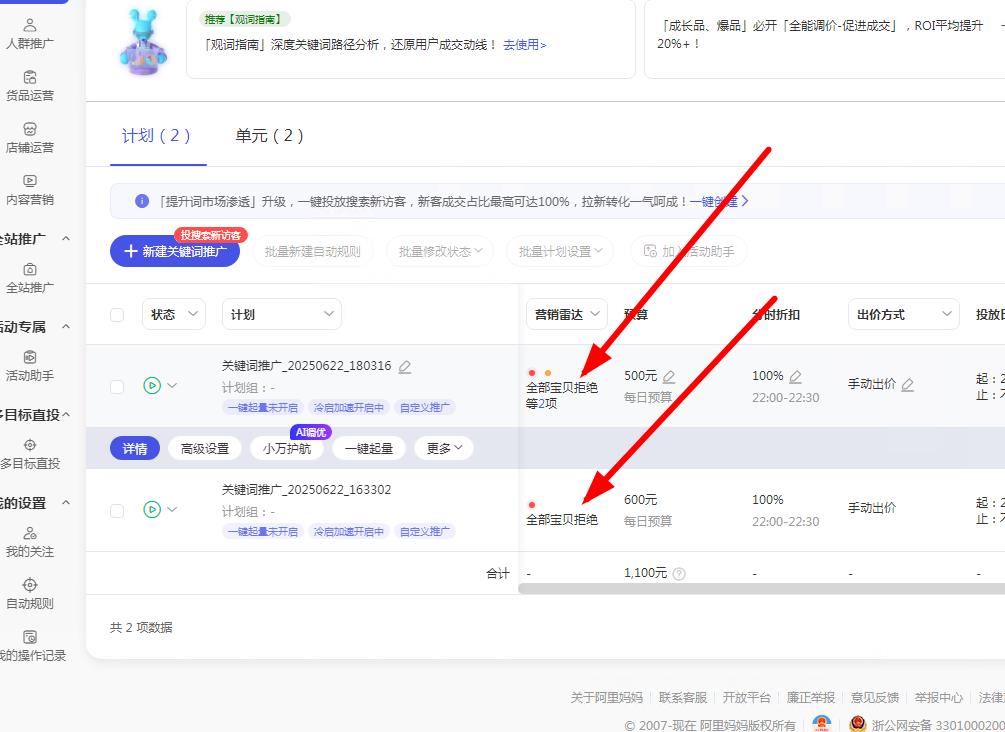Click 批量新建自动规则 button
Screen dimensions: 1005x732
[312, 251]
